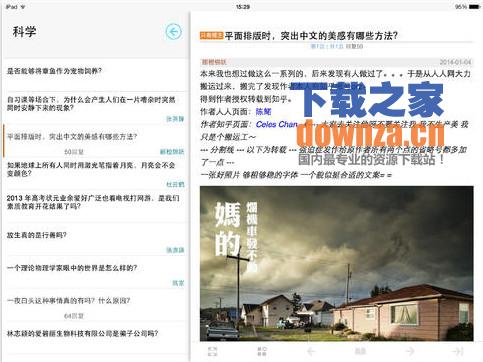Open the stormy houses photo in article

click(x=337, y=263)
